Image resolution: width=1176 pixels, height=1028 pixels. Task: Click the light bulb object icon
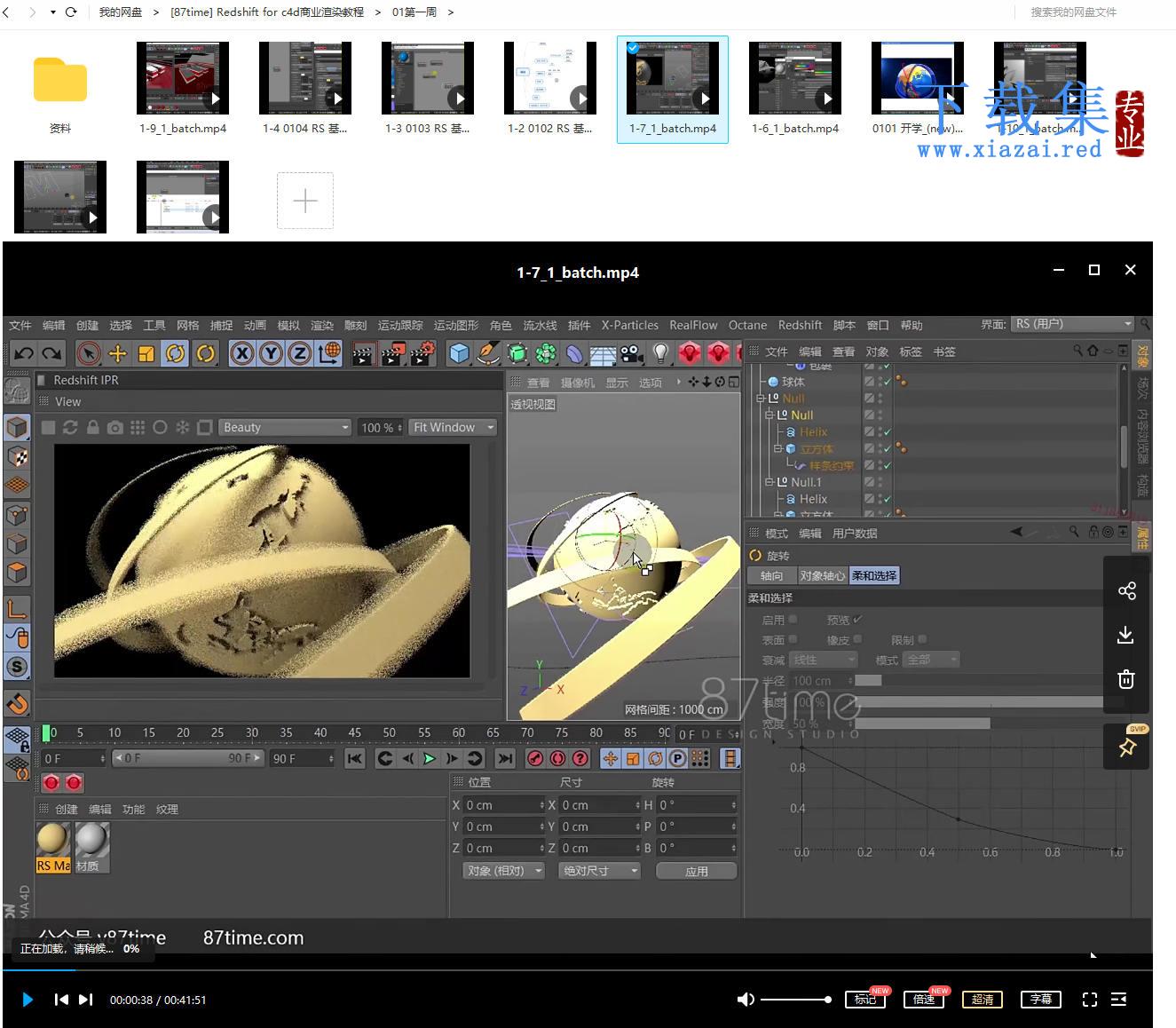pyautogui.click(x=660, y=353)
